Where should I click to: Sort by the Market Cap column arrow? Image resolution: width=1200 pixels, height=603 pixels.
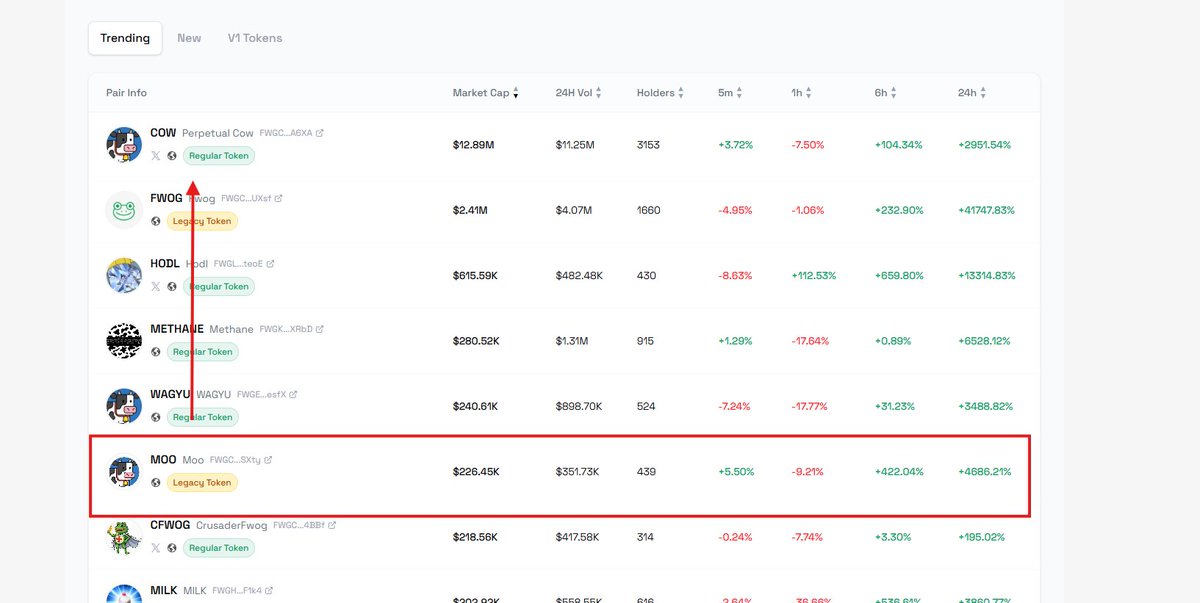[516, 93]
